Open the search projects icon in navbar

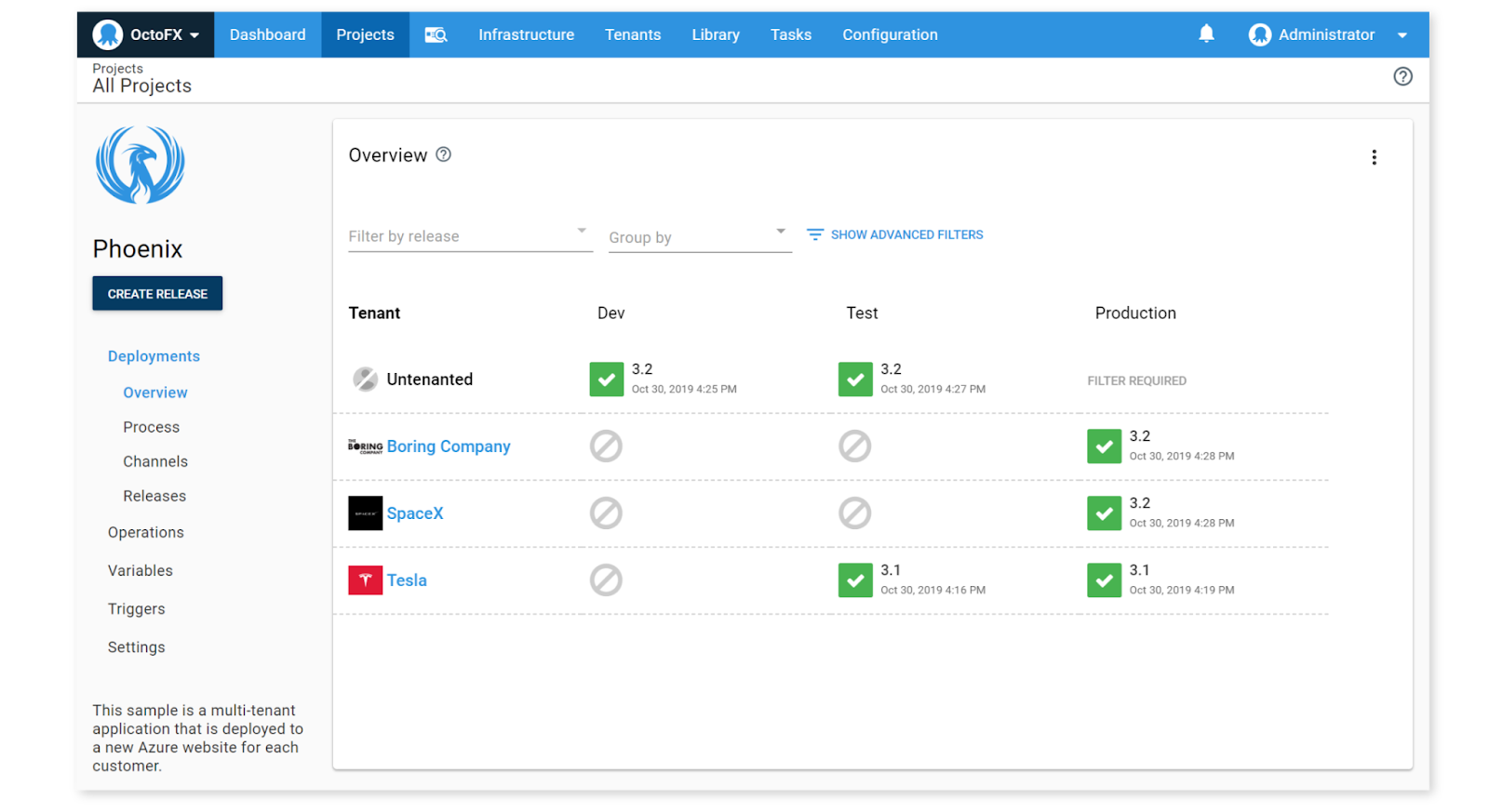click(436, 34)
